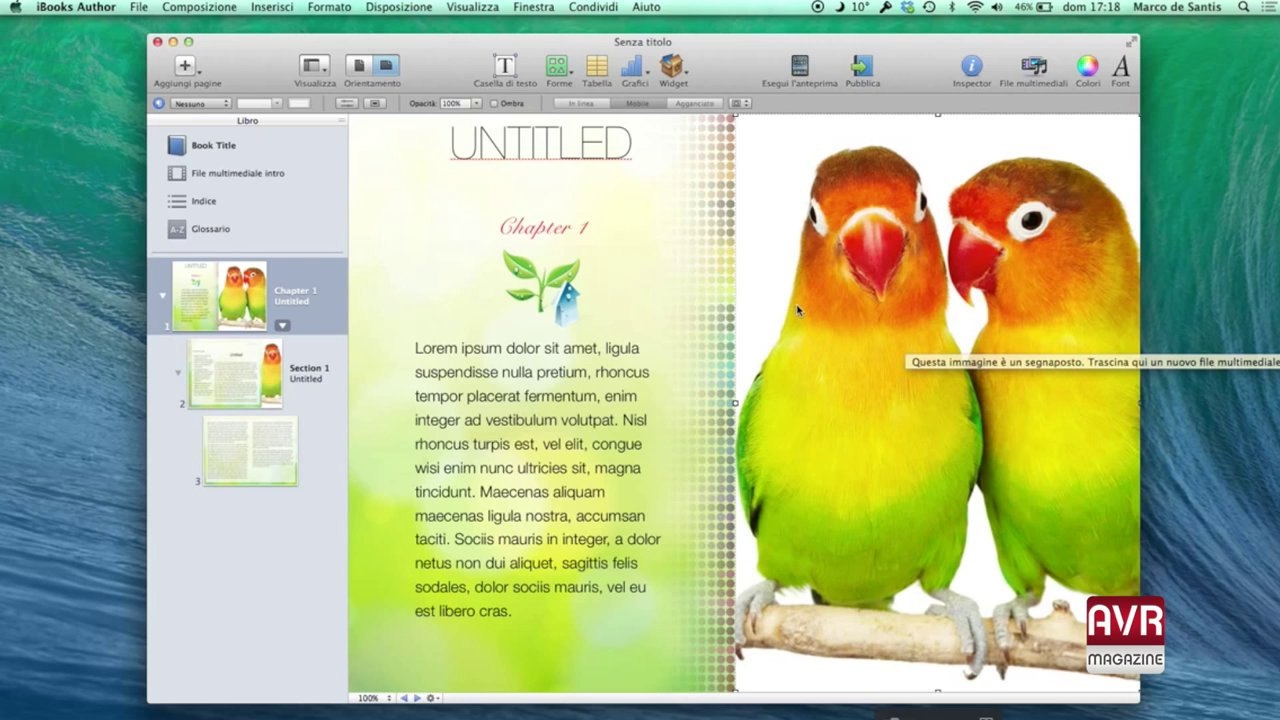
Task: Select the Section 1 page thumbnail
Action: (236, 373)
